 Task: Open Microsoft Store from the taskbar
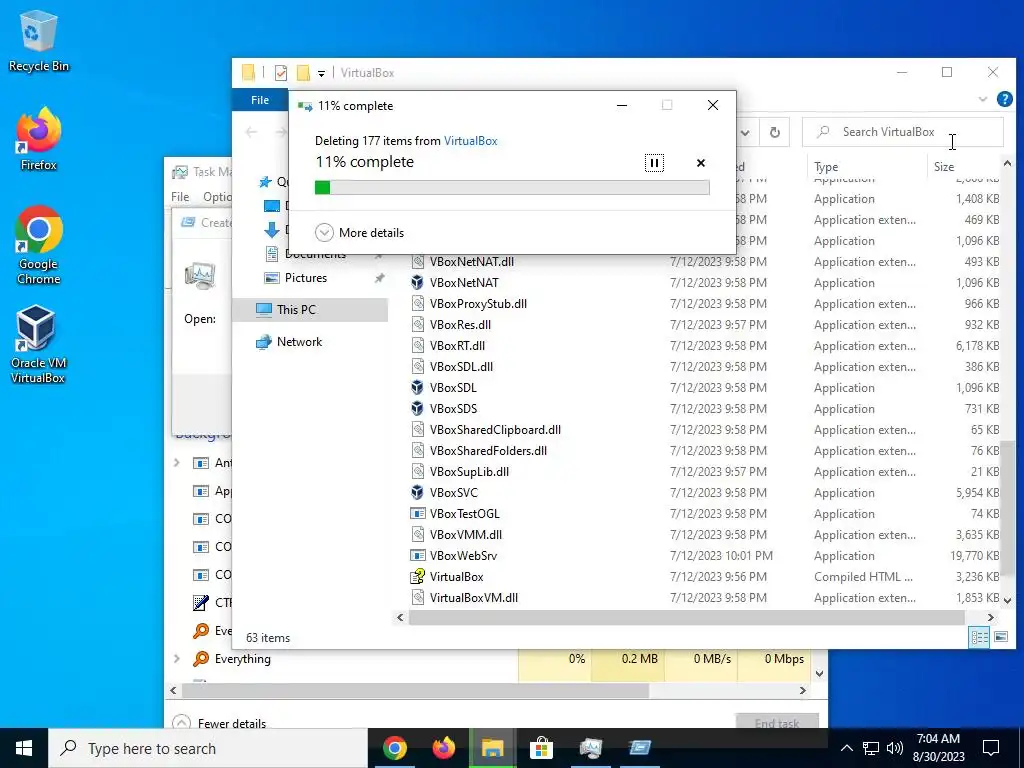(x=541, y=748)
